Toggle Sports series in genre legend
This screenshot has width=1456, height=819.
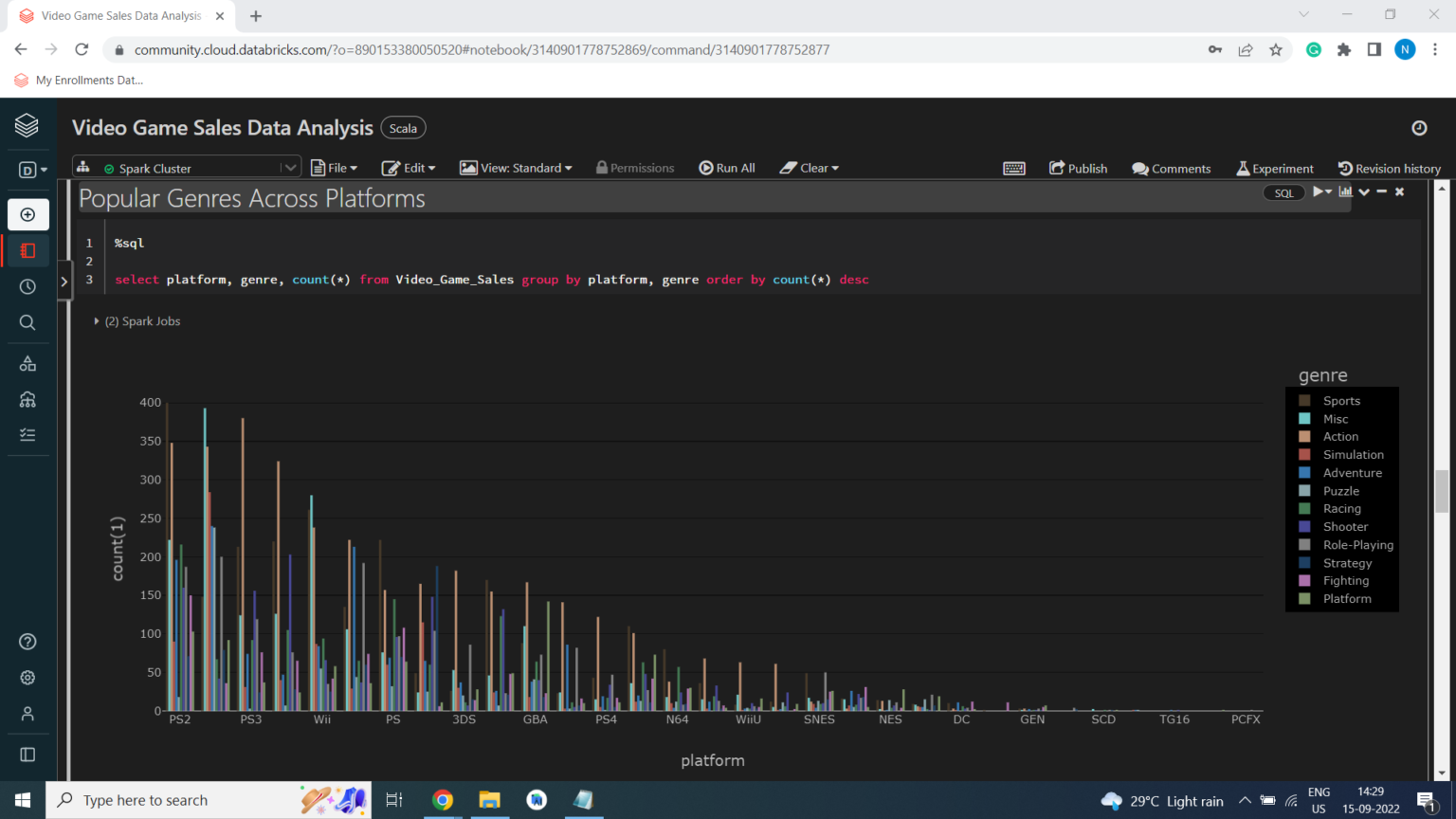coord(1341,401)
